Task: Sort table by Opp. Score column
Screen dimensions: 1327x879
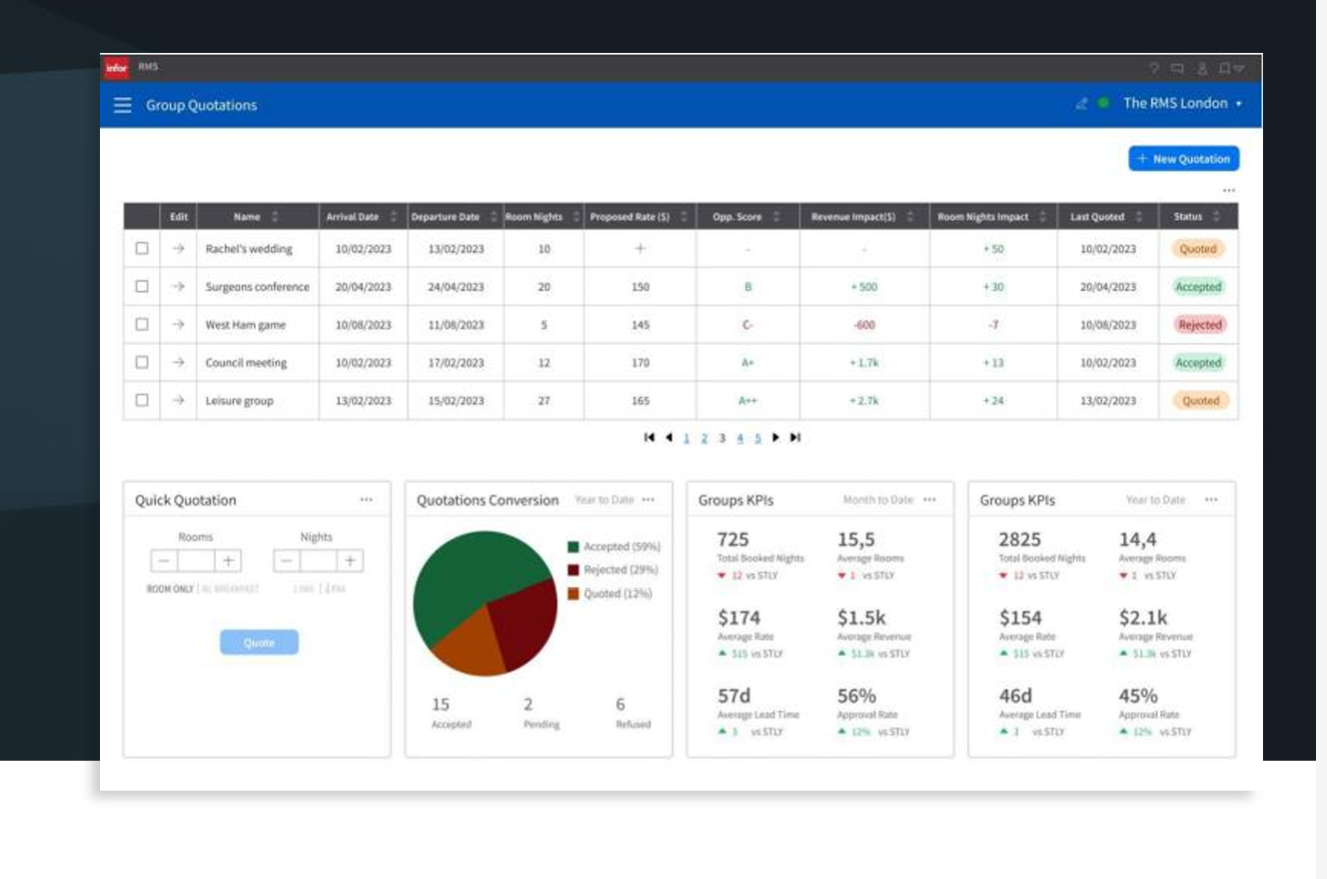Action: click(778, 217)
